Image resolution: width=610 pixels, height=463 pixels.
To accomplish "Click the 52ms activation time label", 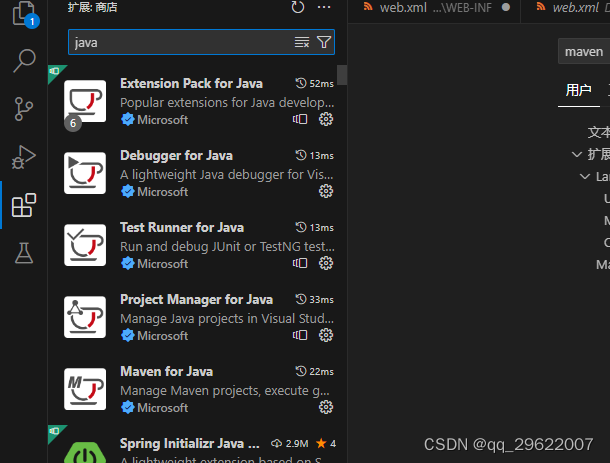I will [322, 84].
